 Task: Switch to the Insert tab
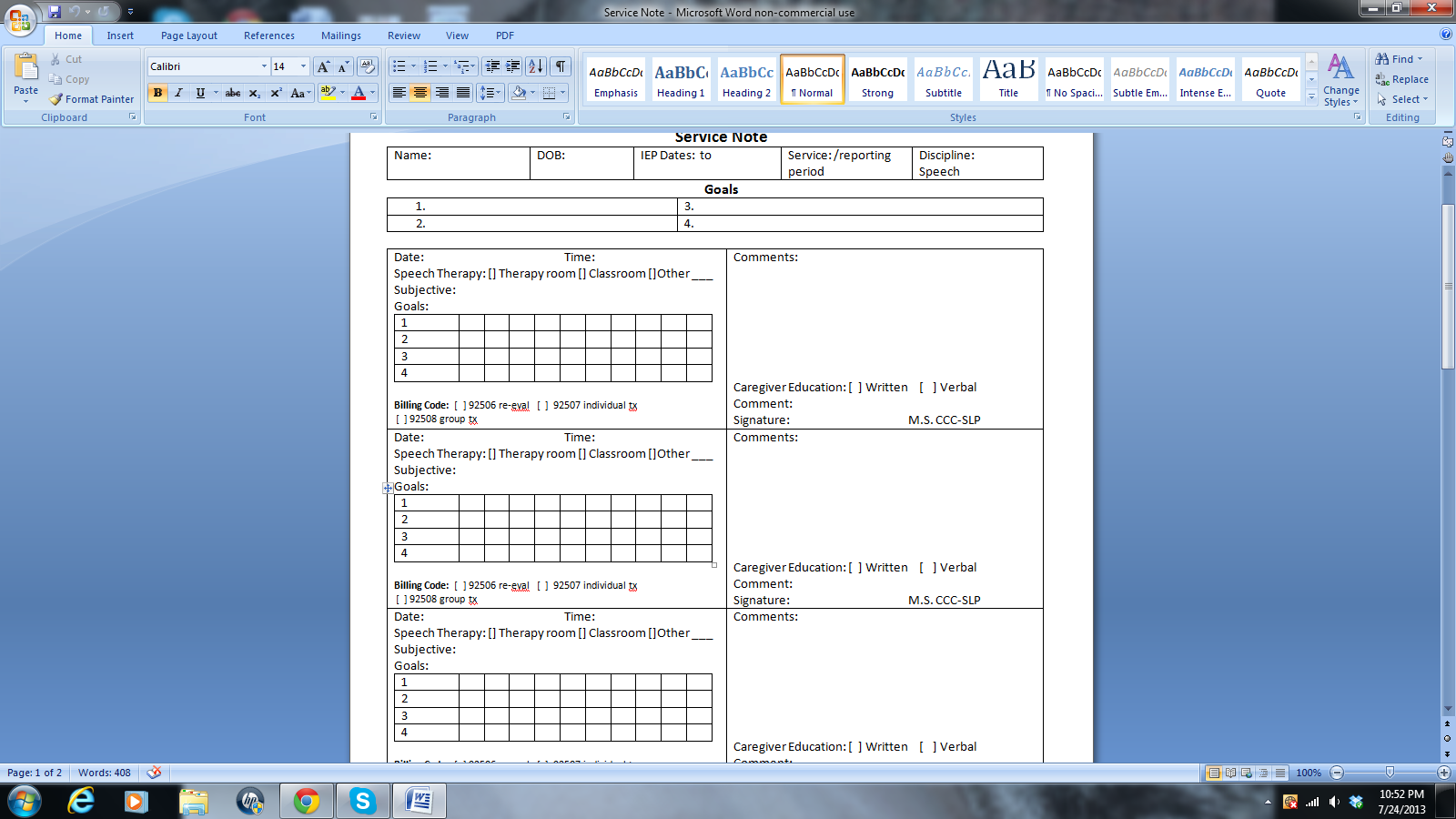120,35
